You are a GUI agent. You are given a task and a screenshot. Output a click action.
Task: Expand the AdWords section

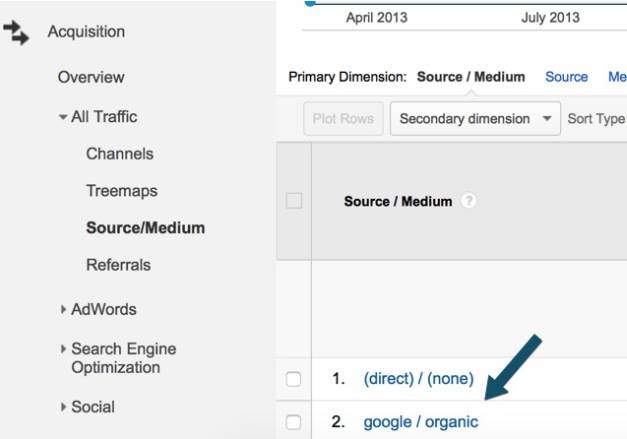point(63,309)
